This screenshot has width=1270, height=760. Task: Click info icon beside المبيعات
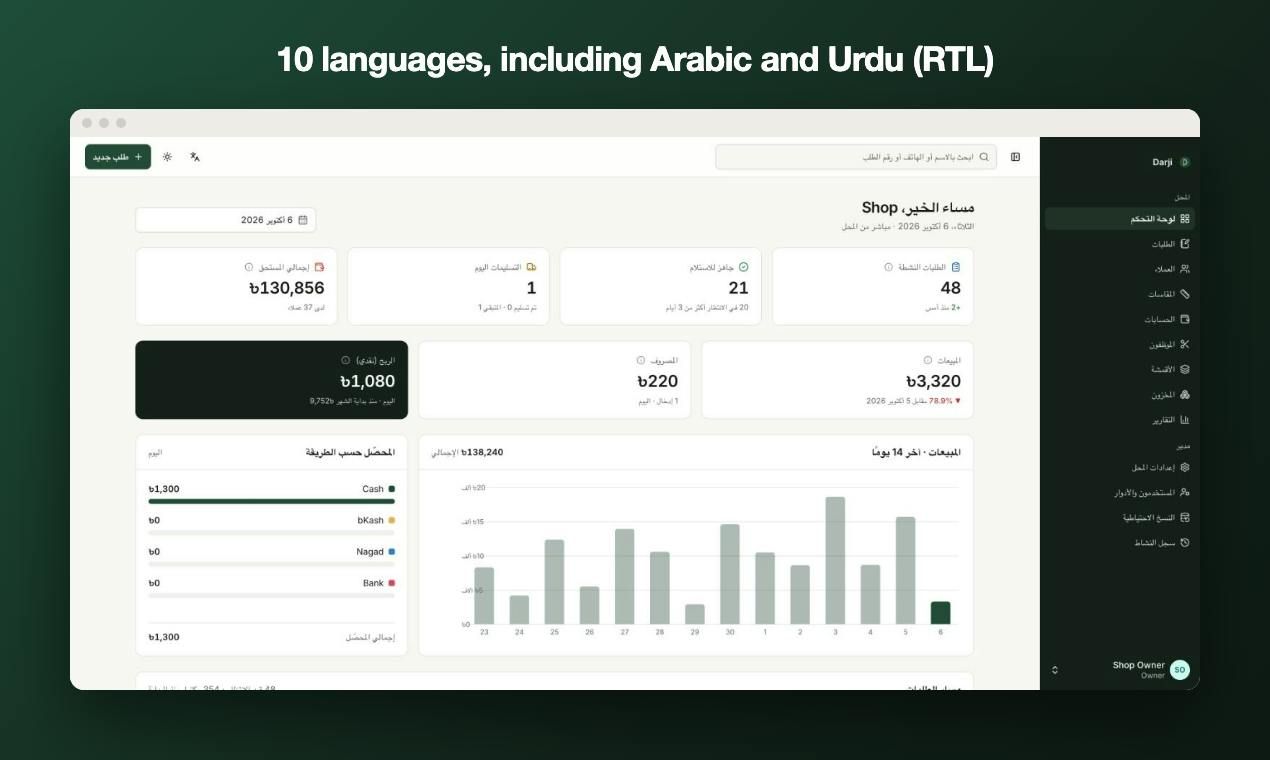pyautogui.click(x=928, y=360)
